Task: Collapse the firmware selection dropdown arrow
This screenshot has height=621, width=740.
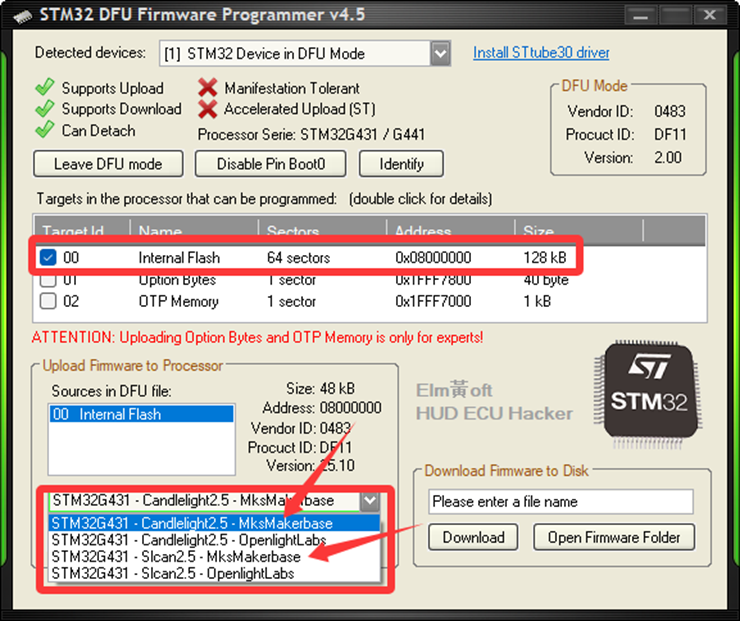Action: (x=370, y=501)
